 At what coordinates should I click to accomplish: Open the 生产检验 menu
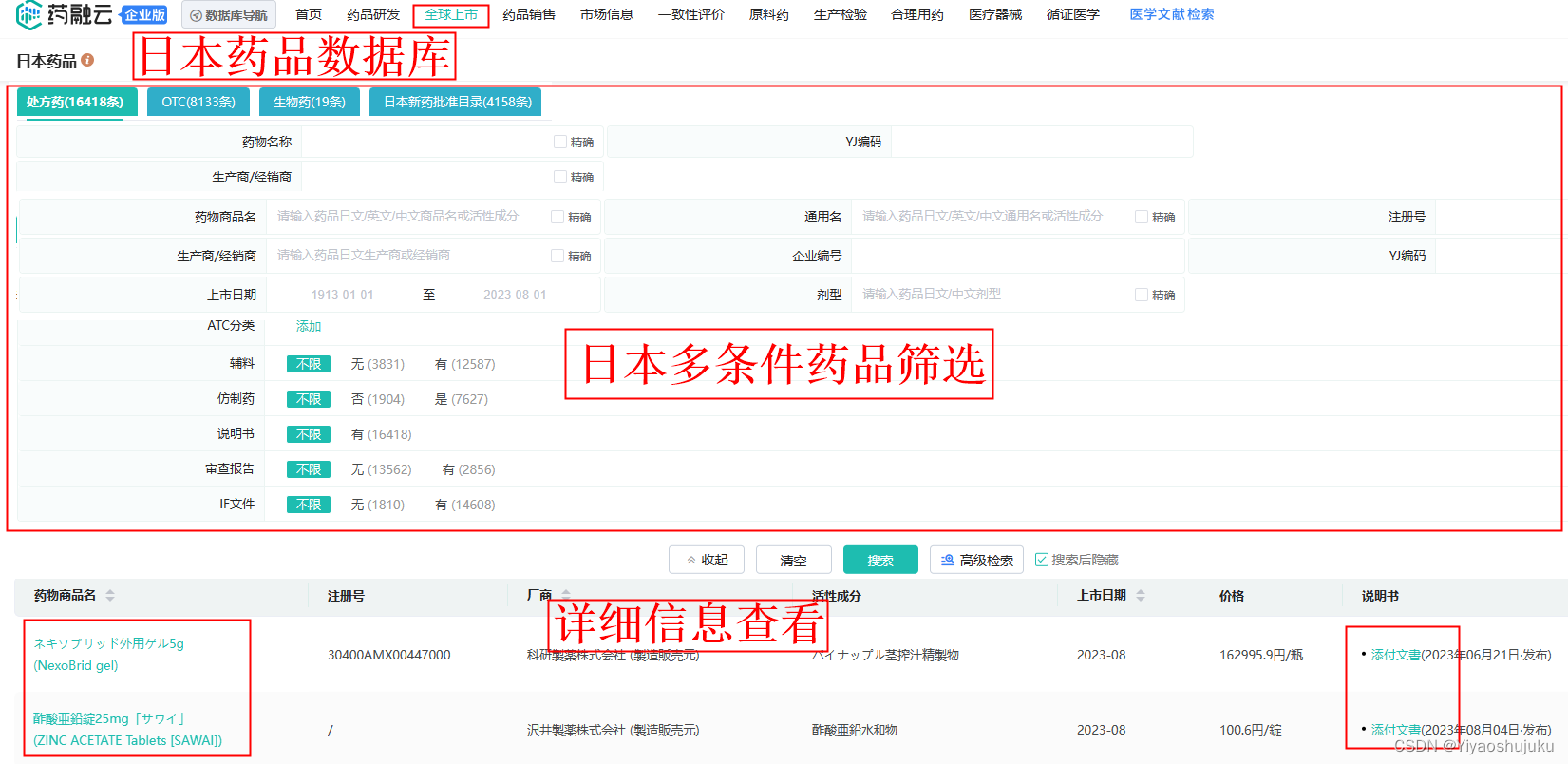pos(841,14)
